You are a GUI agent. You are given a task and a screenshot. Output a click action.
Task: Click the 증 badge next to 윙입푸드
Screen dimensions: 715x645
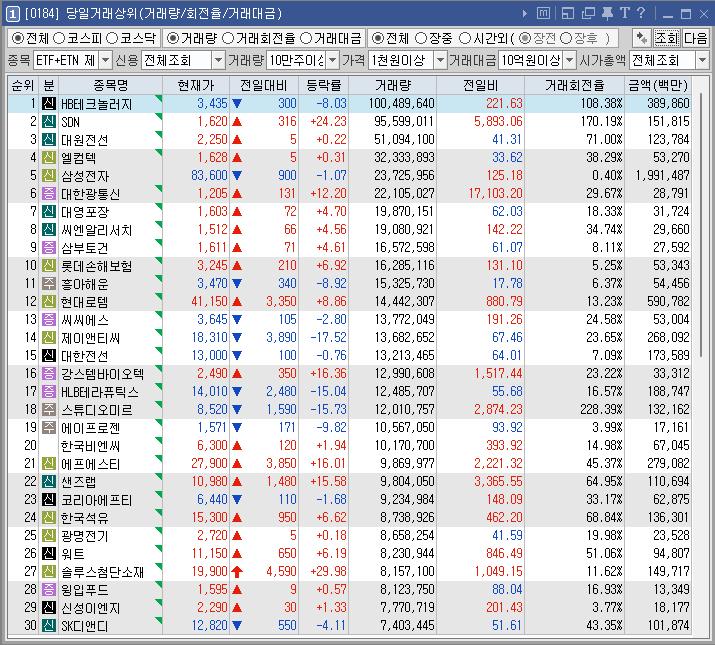point(49,589)
